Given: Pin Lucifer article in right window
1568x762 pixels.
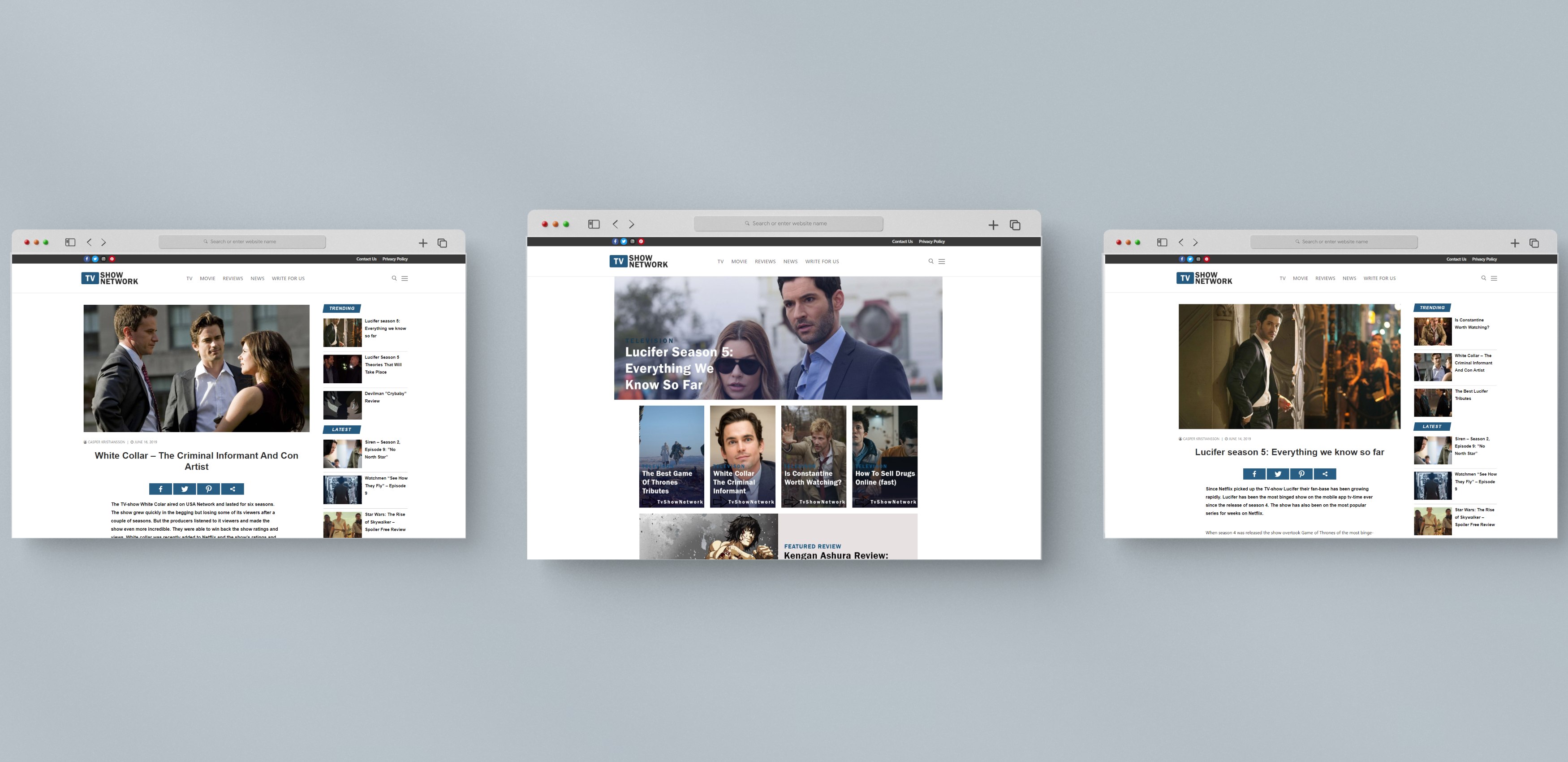Looking at the screenshot, I should (x=1301, y=474).
